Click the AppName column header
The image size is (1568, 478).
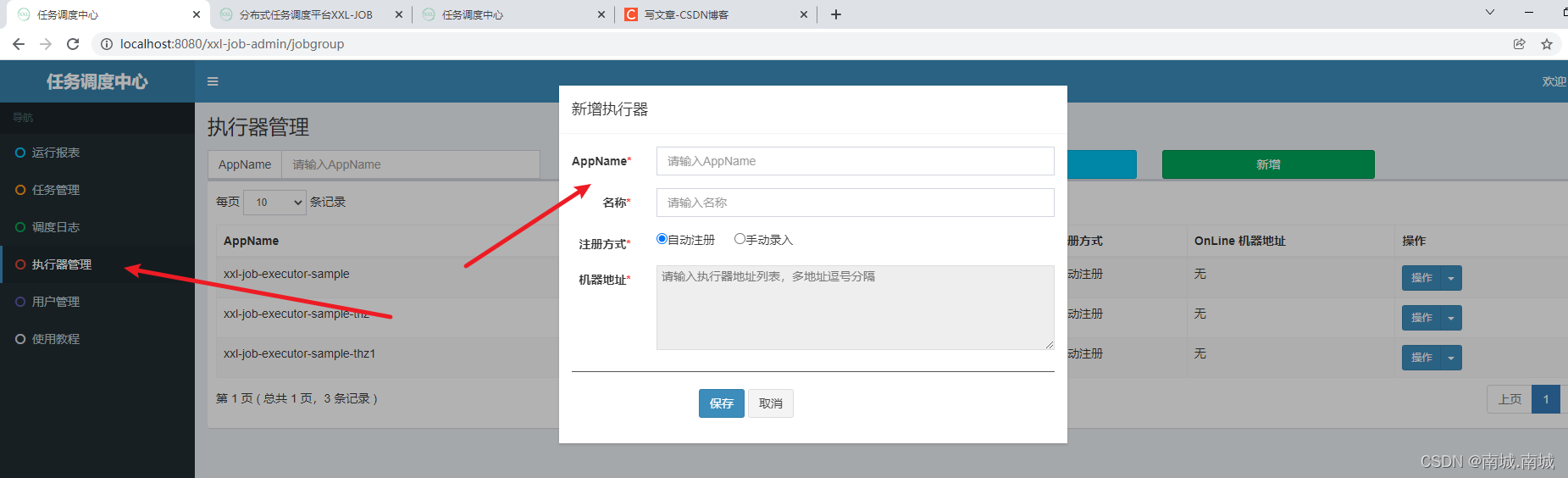point(251,241)
